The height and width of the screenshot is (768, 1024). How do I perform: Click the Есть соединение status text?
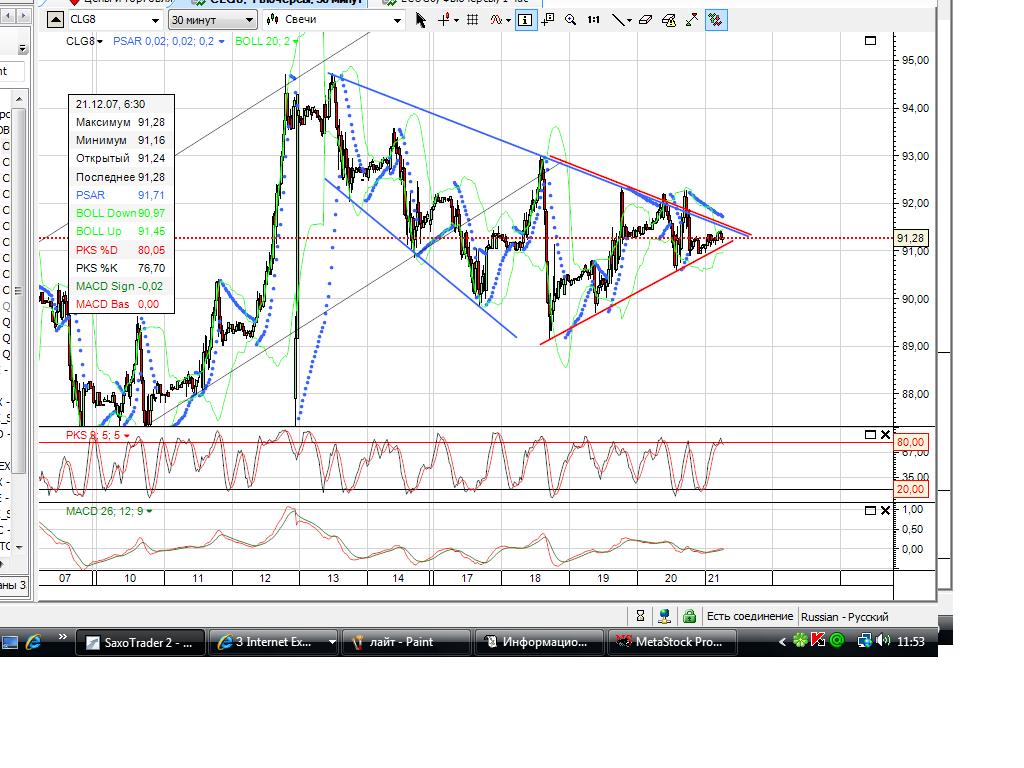[x=750, y=616]
